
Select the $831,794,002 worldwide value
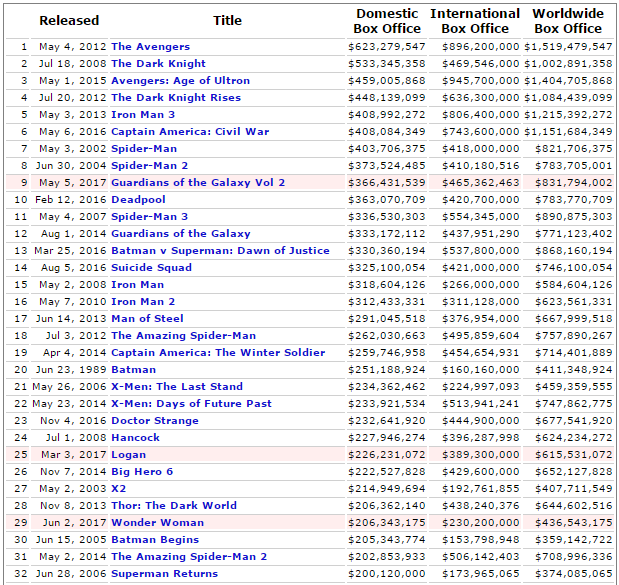pyautogui.click(x=574, y=182)
